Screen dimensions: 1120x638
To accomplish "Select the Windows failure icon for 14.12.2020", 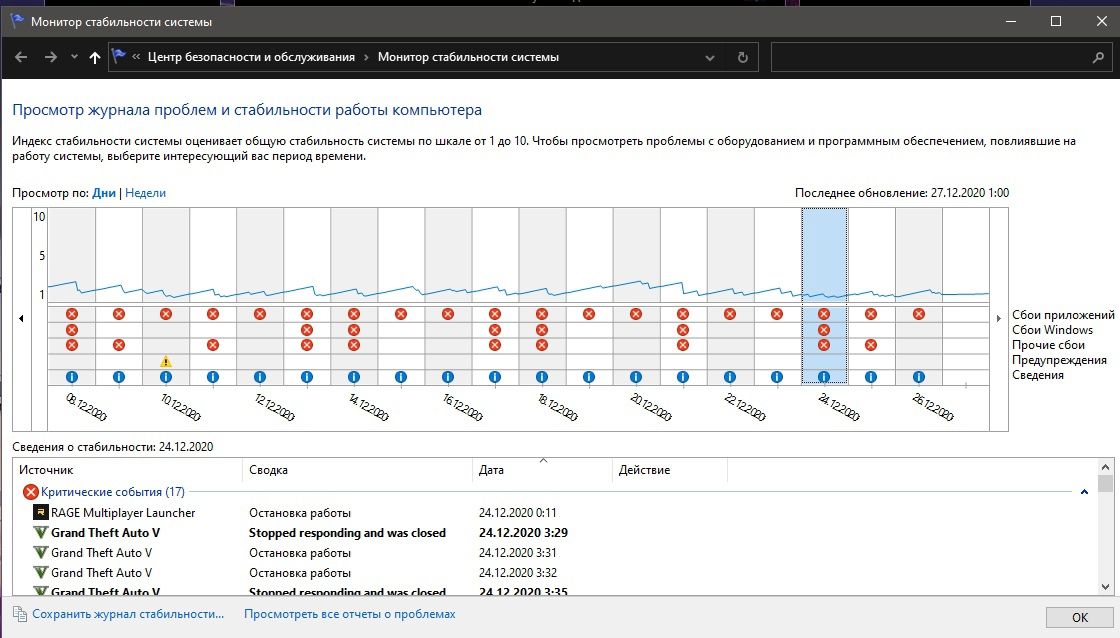I will pos(354,329).
